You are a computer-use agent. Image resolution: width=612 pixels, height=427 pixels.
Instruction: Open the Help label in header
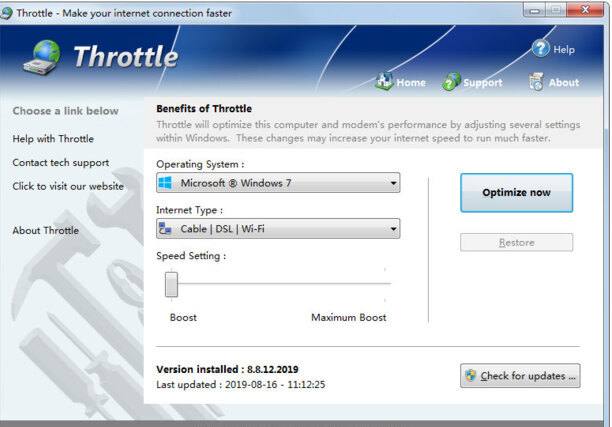point(564,50)
